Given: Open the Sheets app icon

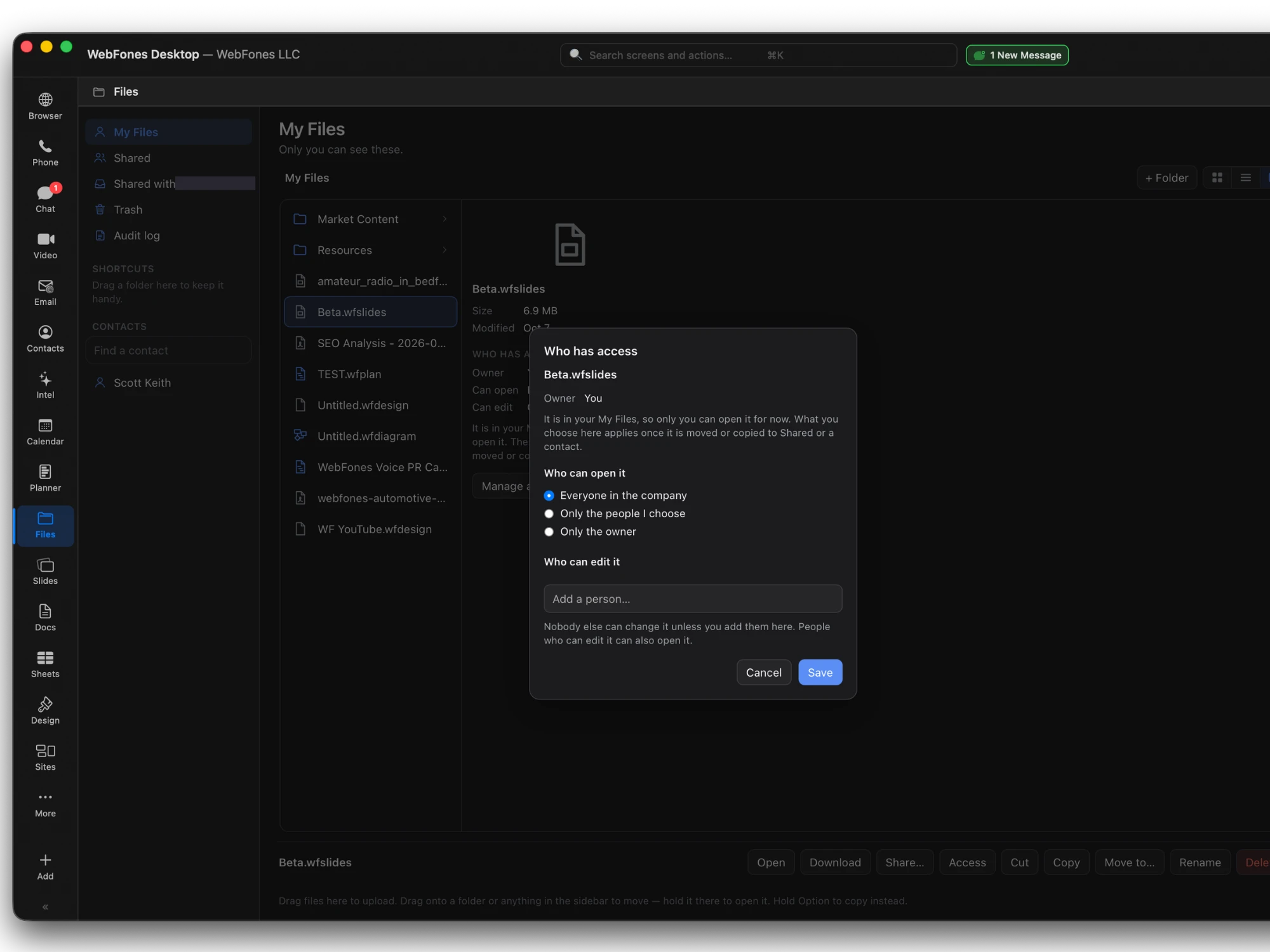Looking at the screenshot, I should click(x=45, y=664).
